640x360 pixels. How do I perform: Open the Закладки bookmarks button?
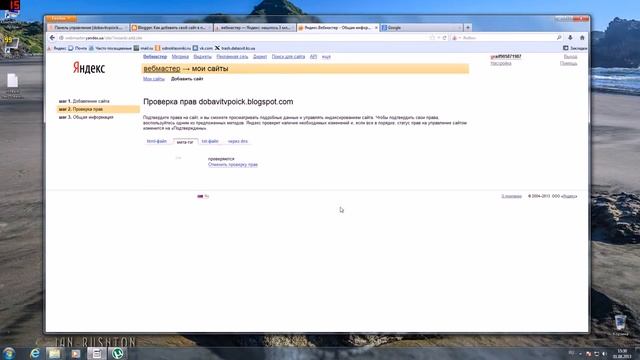pos(575,48)
